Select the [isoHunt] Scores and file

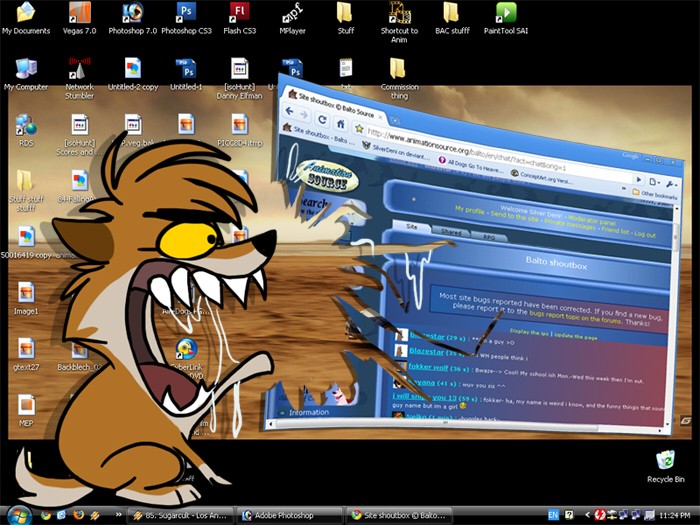click(79, 135)
